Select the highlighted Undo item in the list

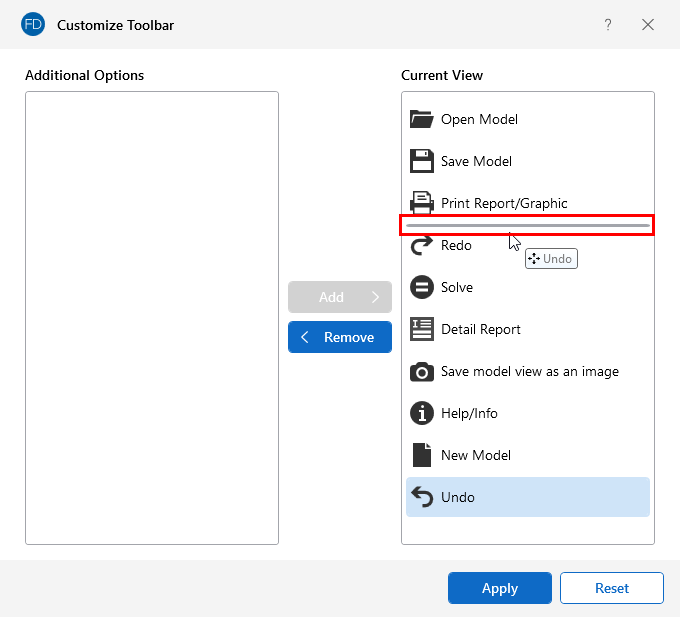tap(527, 497)
